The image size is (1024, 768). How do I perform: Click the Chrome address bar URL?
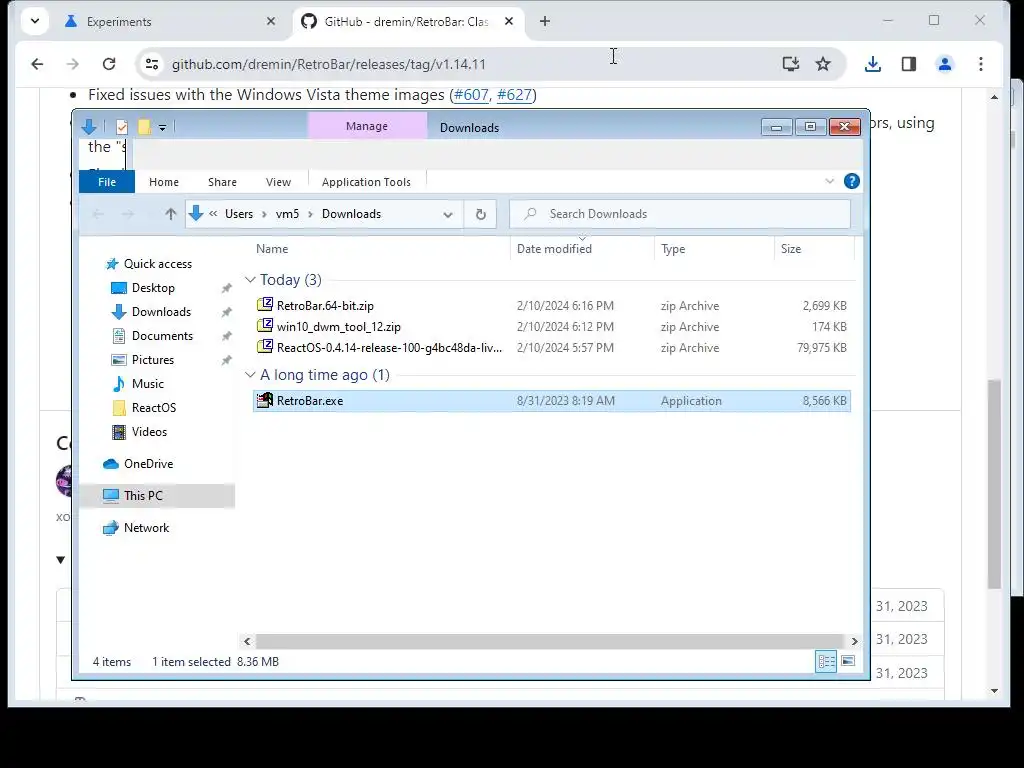click(328, 64)
